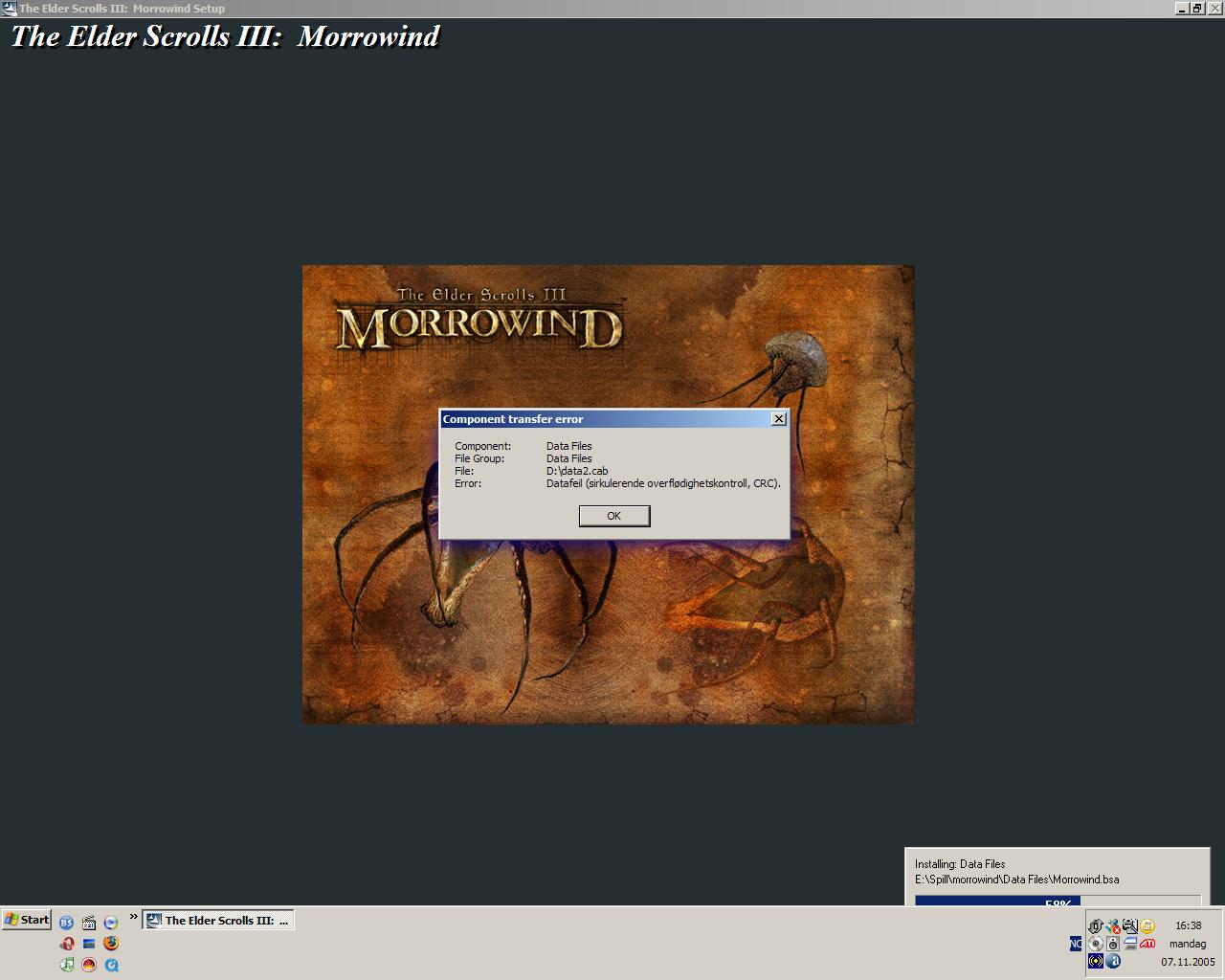Close the Component transfer error dialog

click(x=779, y=419)
